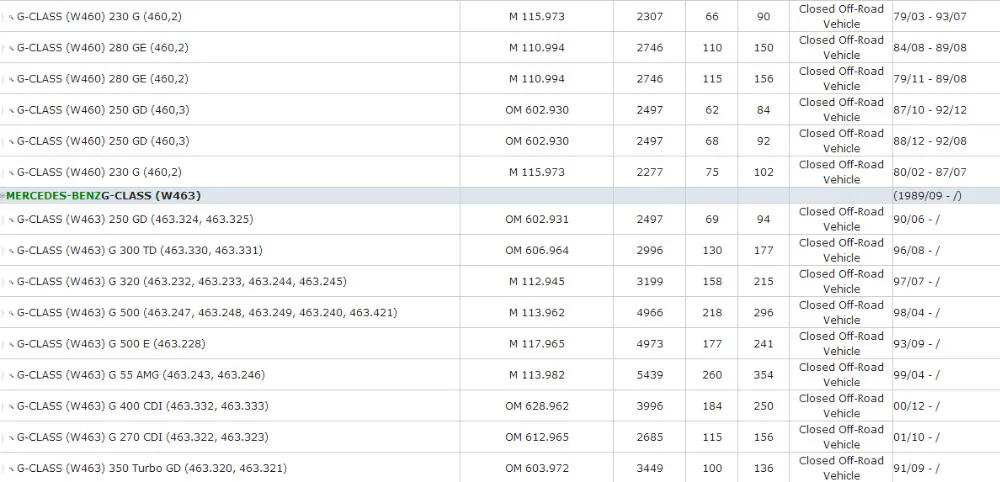Click engine code M 113.962
The image size is (1000, 482).
tap(537, 313)
